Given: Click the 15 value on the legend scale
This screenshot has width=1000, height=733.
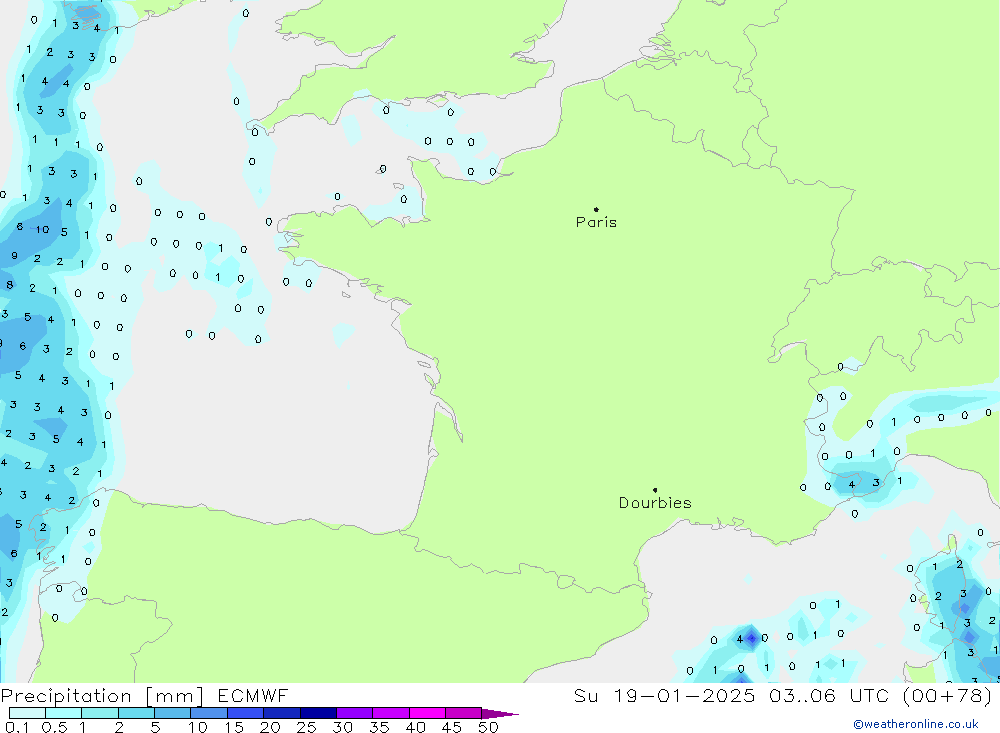Looking at the screenshot, I should [x=234, y=727].
